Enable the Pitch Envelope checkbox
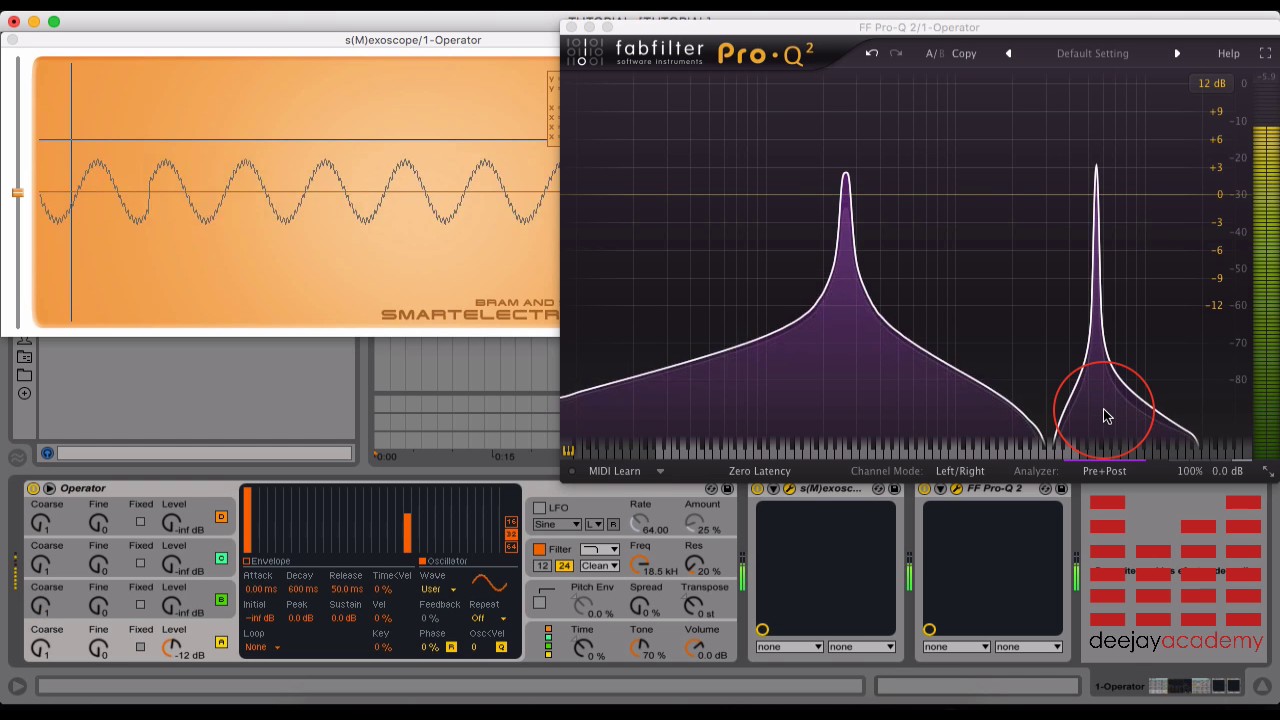Viewport: 1280px width, 720px height. [540, 601]
